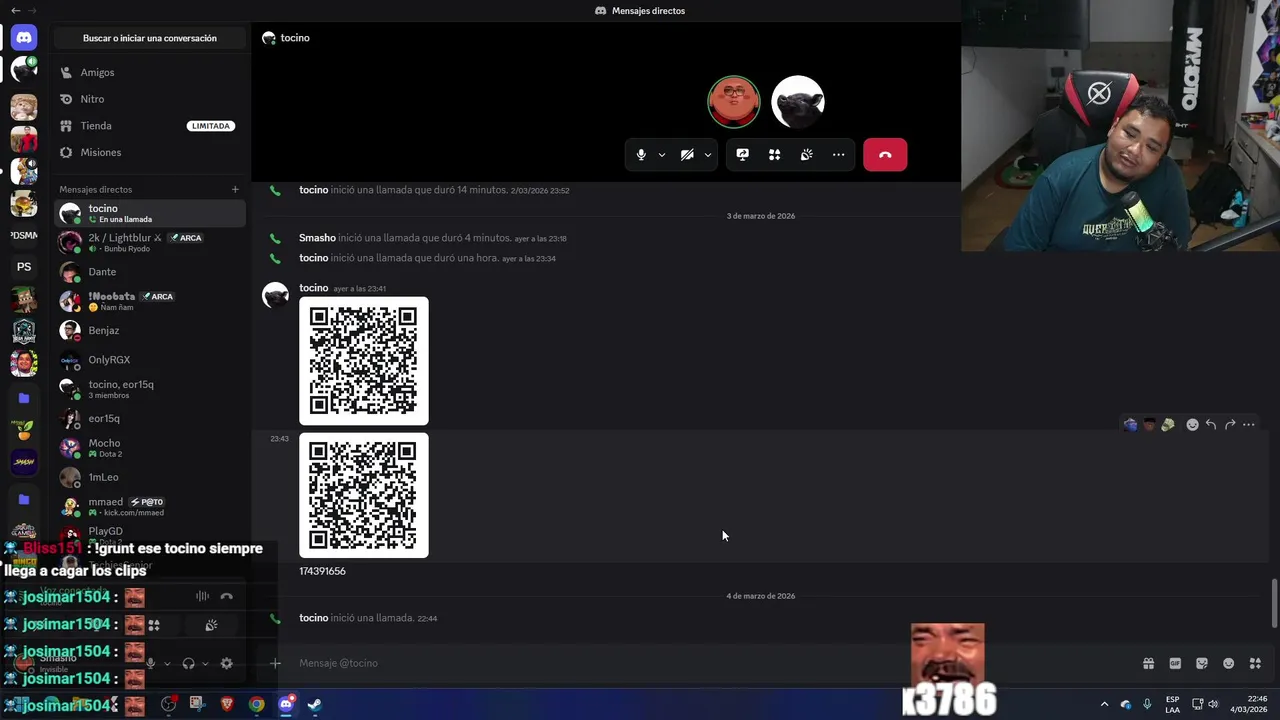This screenshot has width=1280, height=720.
Task: Open Nitro page
Action: (x=150, y=99)
